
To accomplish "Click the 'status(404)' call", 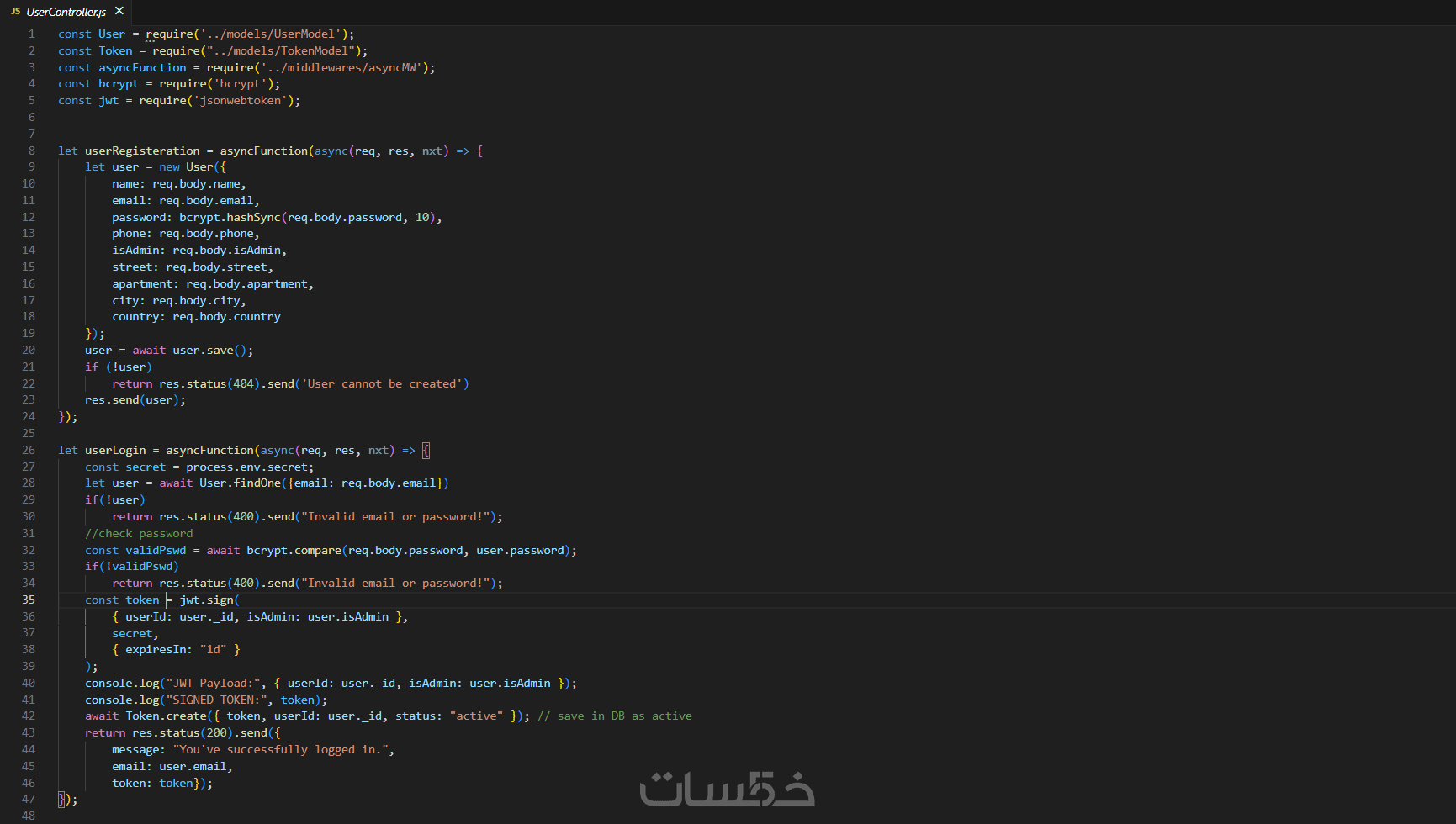I will coord(223,383).
